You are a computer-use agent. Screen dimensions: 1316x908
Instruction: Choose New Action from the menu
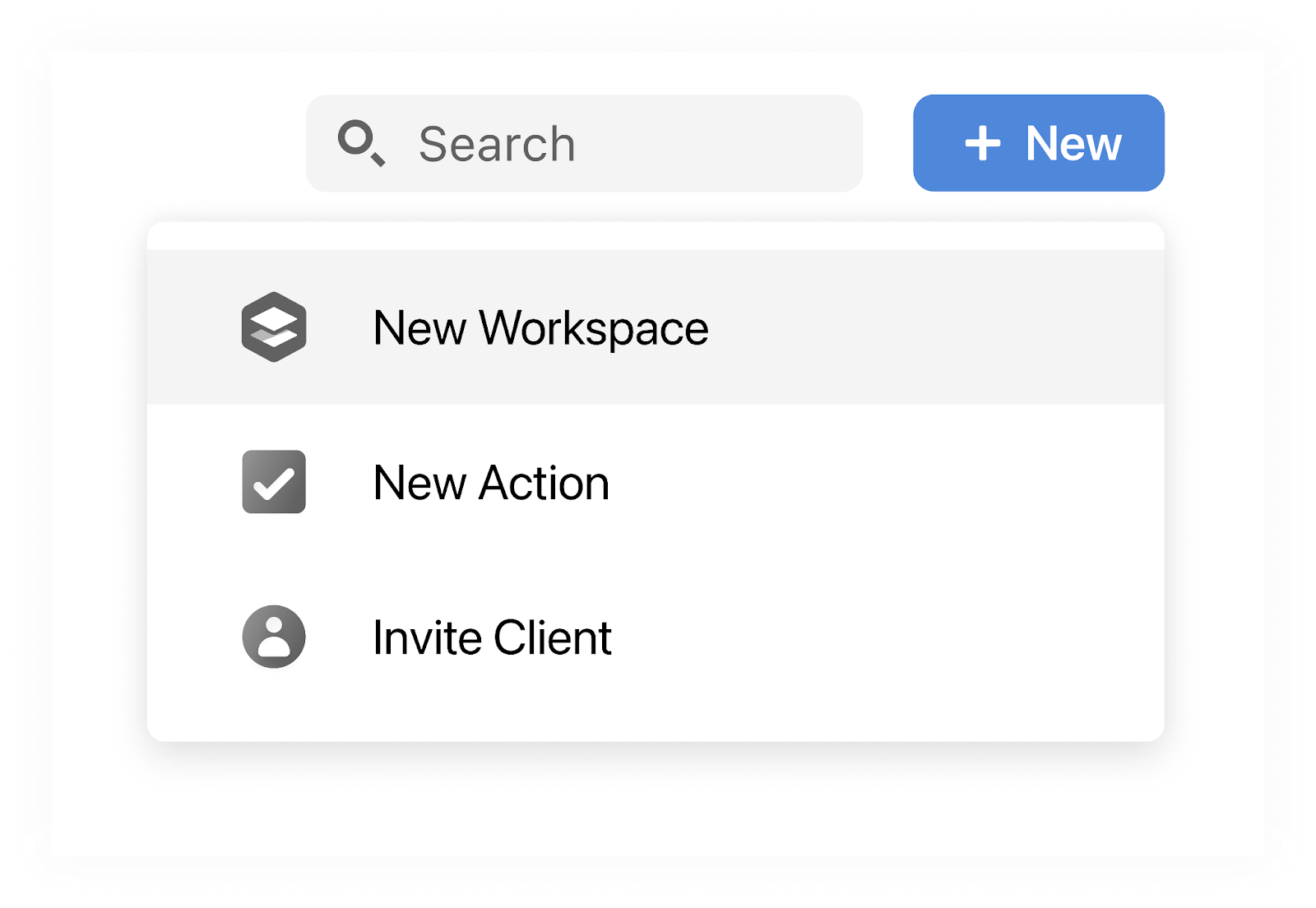[x=491, y=483]
